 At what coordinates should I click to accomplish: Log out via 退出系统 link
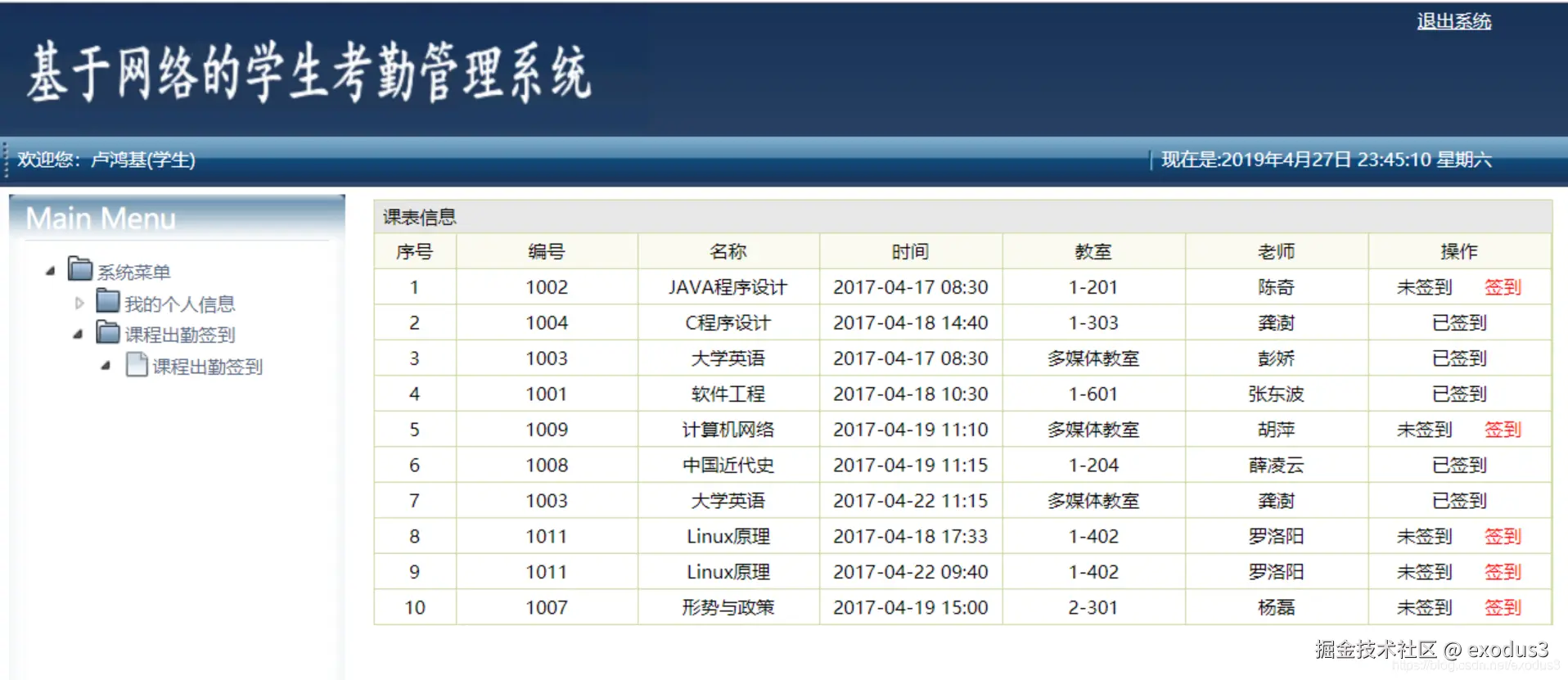pyautogui.click(x=1454, y=21)
